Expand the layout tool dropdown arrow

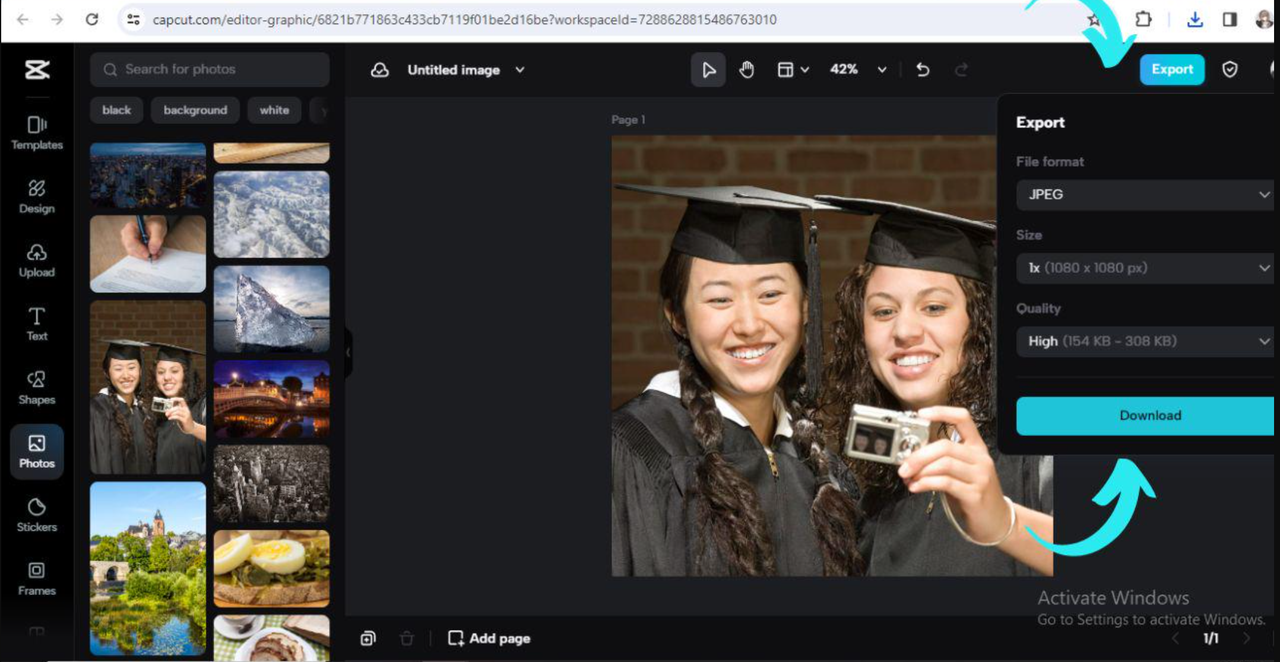(x=805, y=70)
